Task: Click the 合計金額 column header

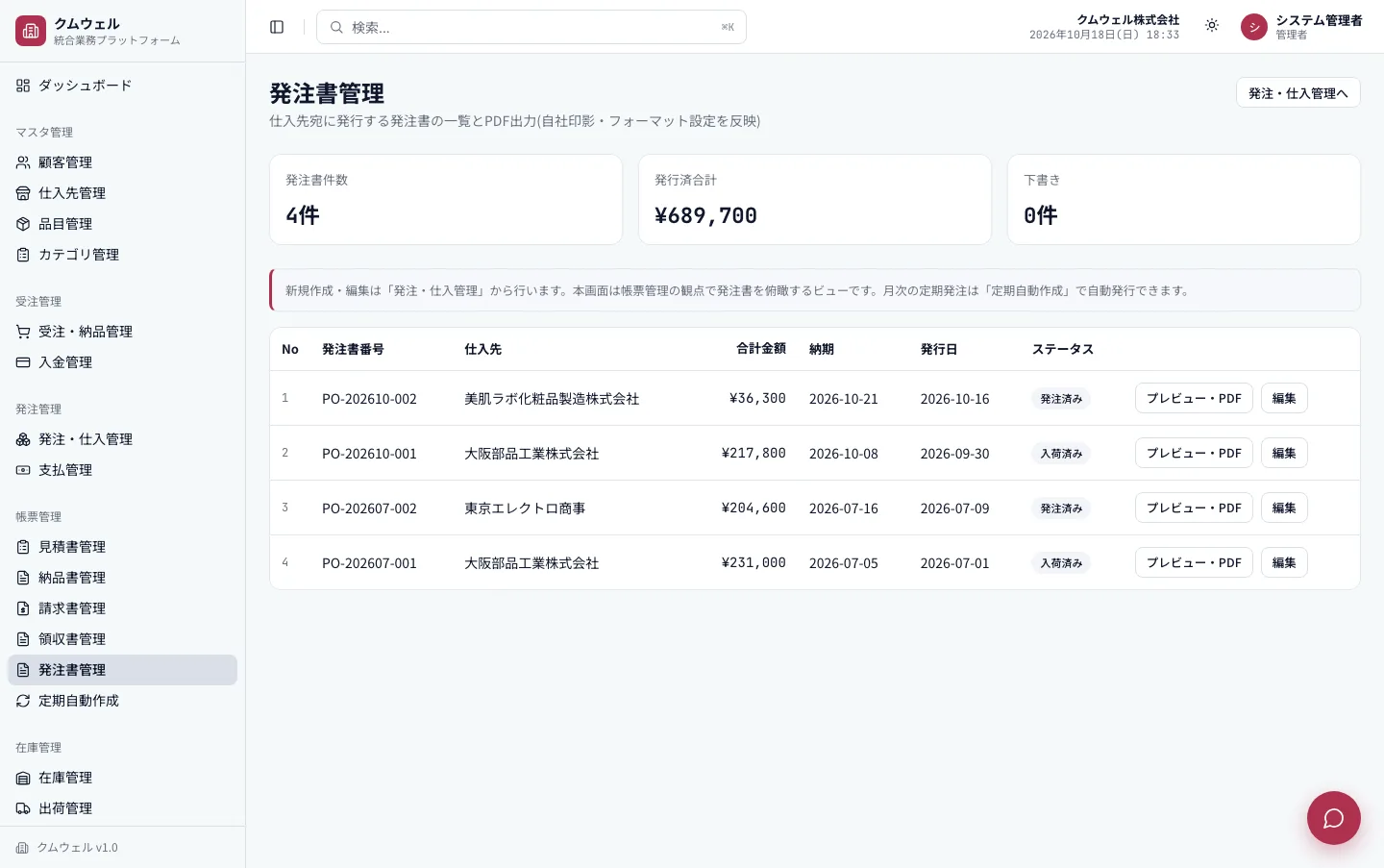Action: click(x=761, y=349)
